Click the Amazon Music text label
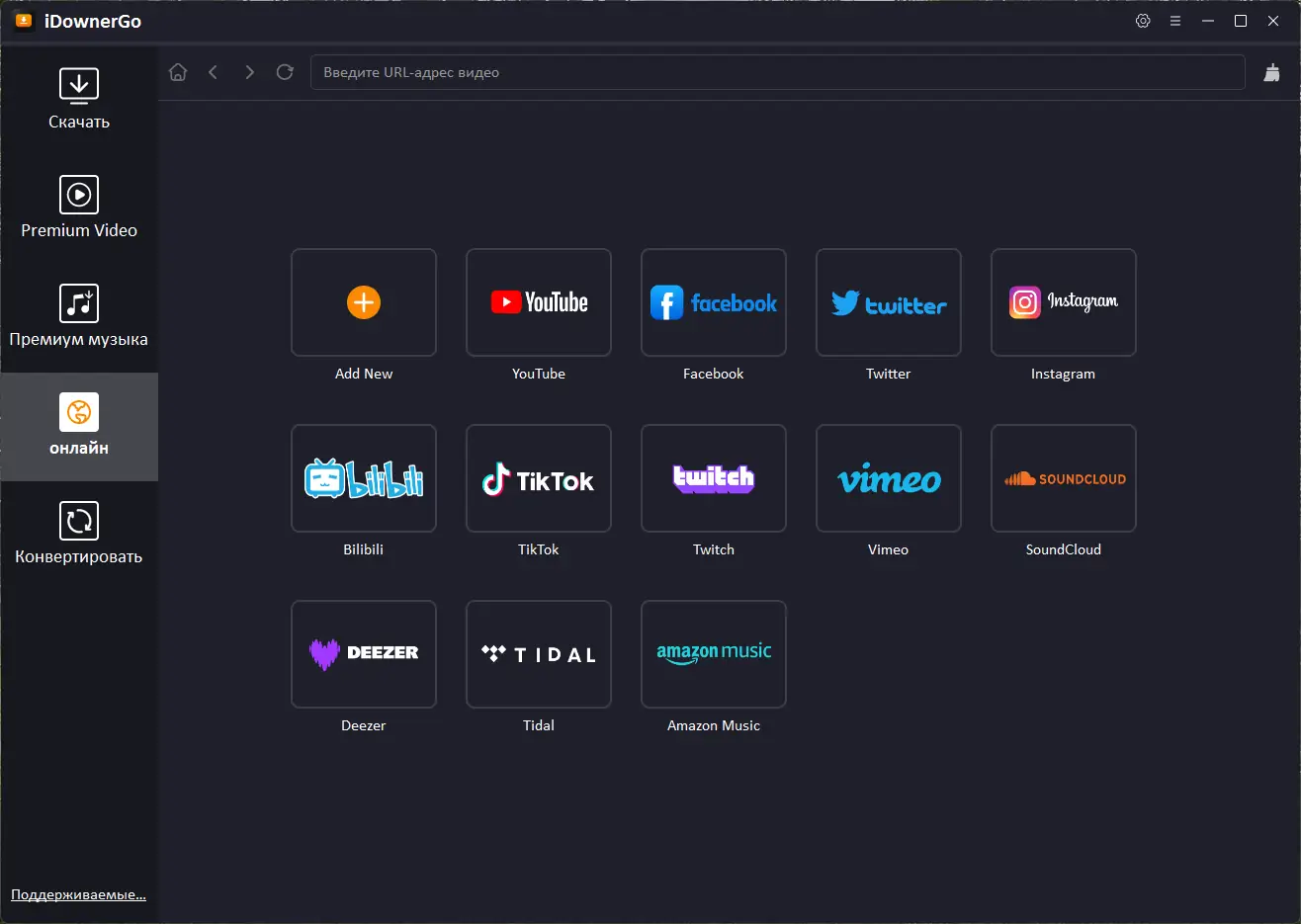This screenshot has width=1301, height=924. coord(714,725)
